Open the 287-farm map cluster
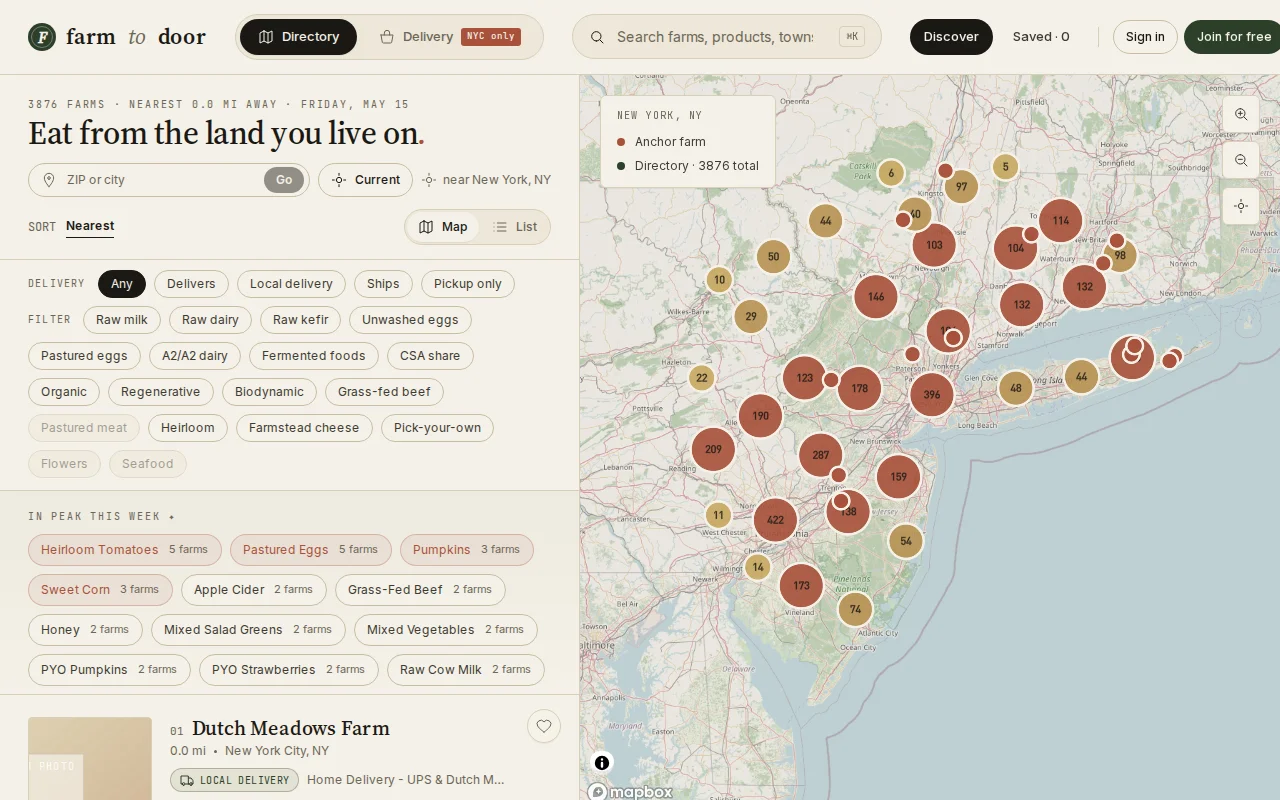 pyautogui.click(x=821, y=455)
